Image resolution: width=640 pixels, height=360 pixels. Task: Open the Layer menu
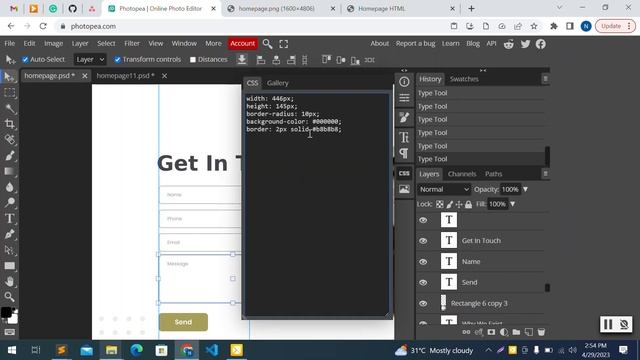(80, 43)
